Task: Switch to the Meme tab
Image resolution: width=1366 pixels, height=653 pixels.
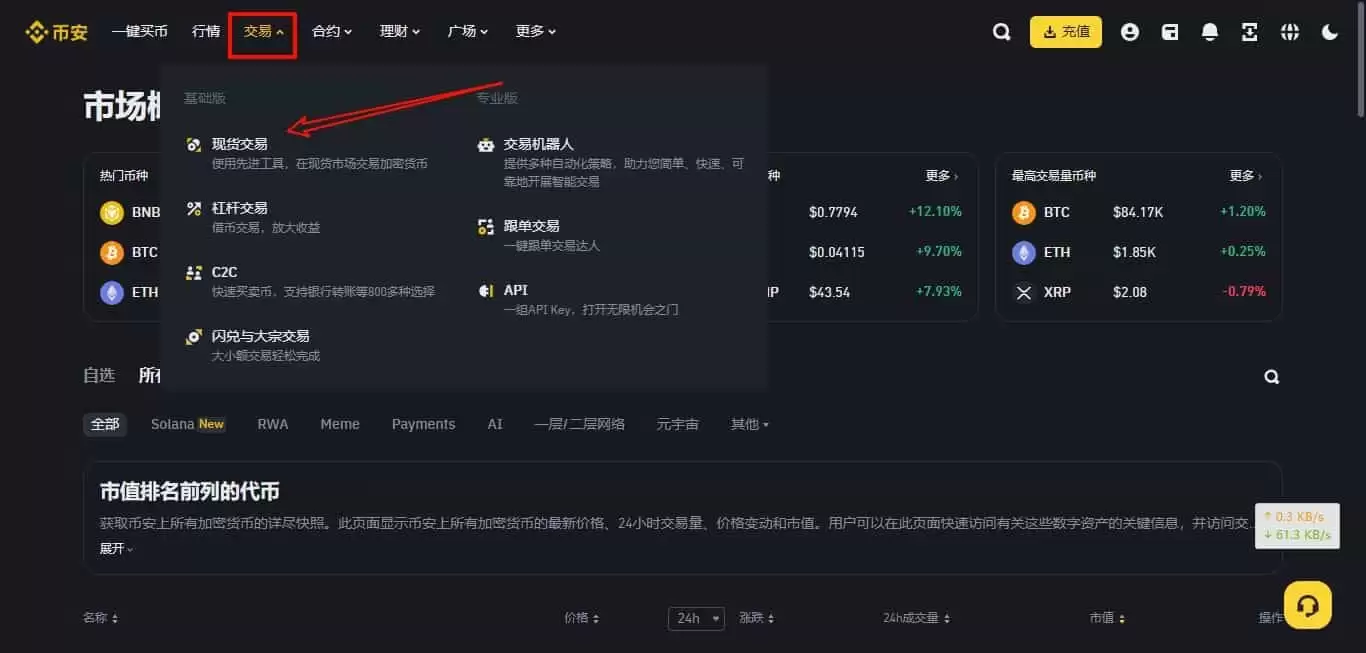Action: click(340, 424)
